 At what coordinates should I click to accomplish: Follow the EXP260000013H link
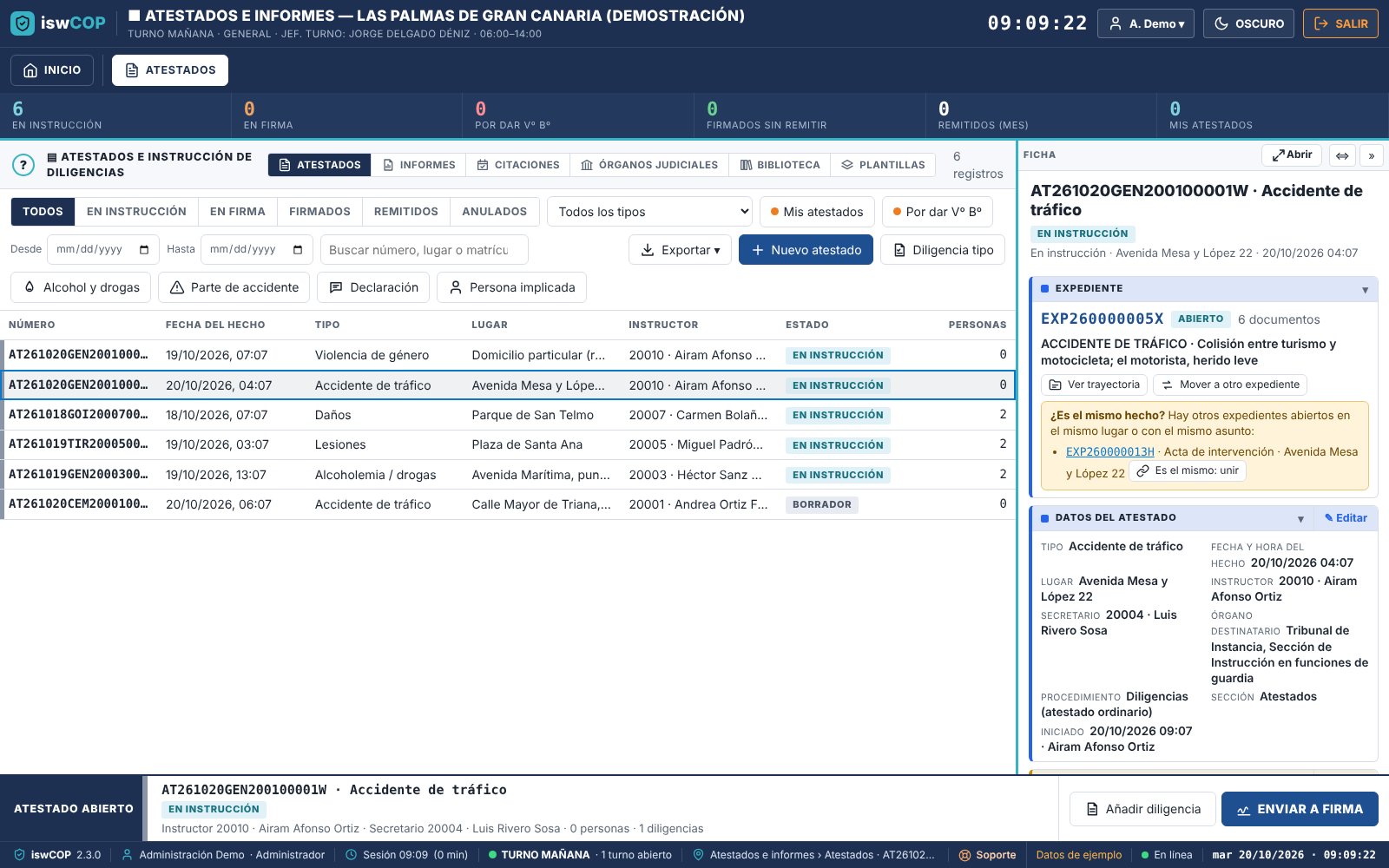1110,452
